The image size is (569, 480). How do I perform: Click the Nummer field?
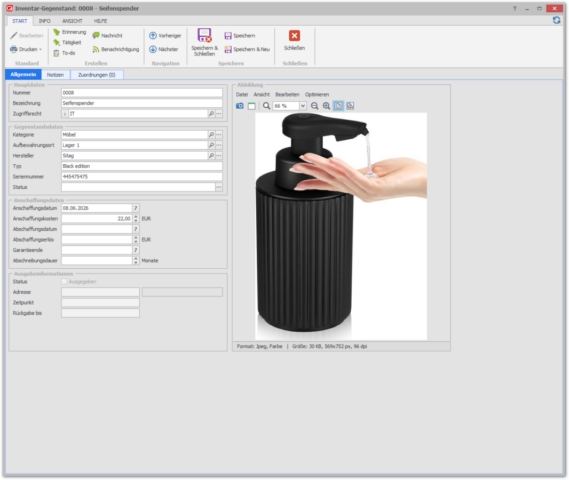point(142,93)
